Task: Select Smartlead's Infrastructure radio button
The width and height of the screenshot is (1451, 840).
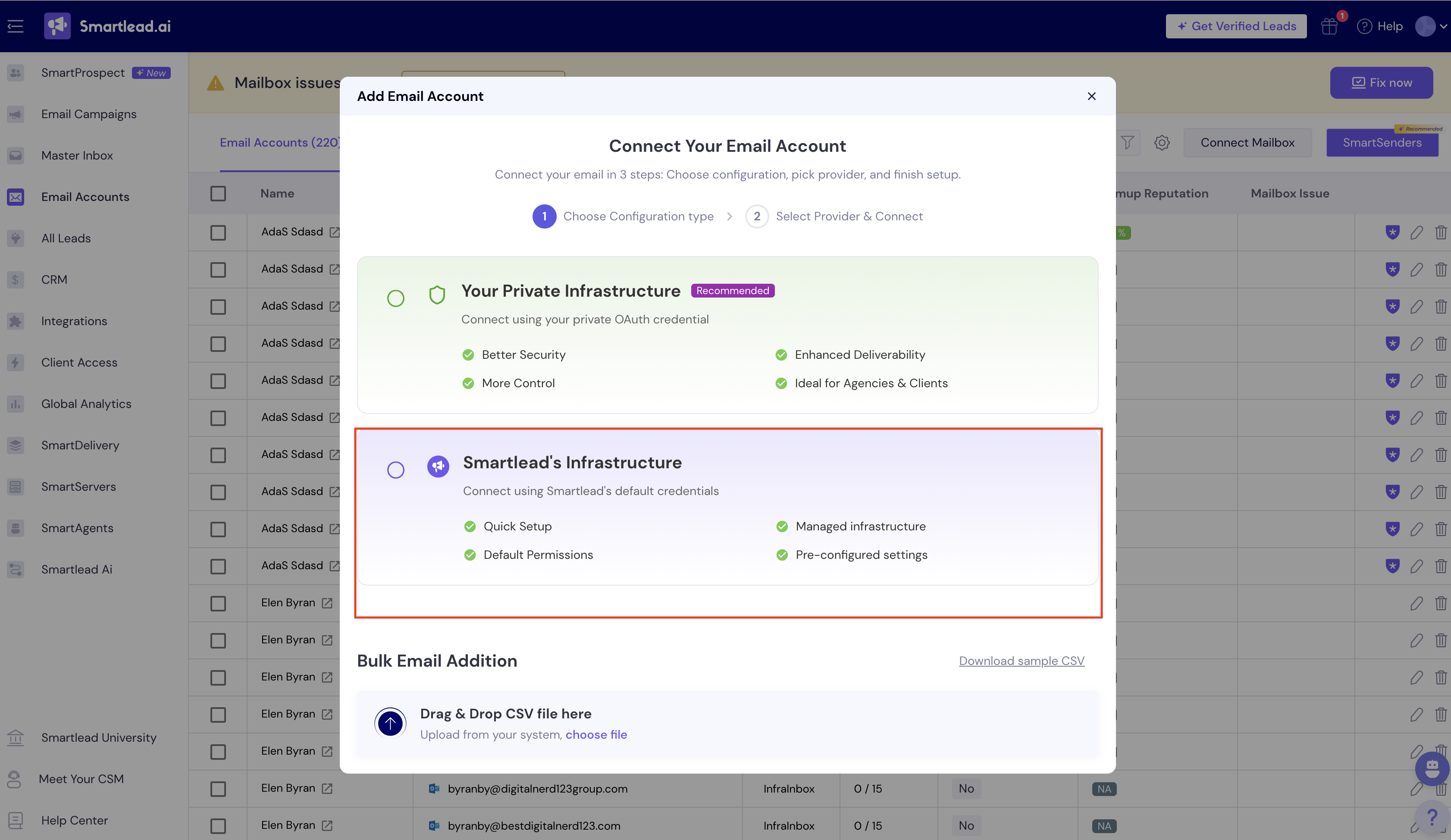Action: point(395,470)
